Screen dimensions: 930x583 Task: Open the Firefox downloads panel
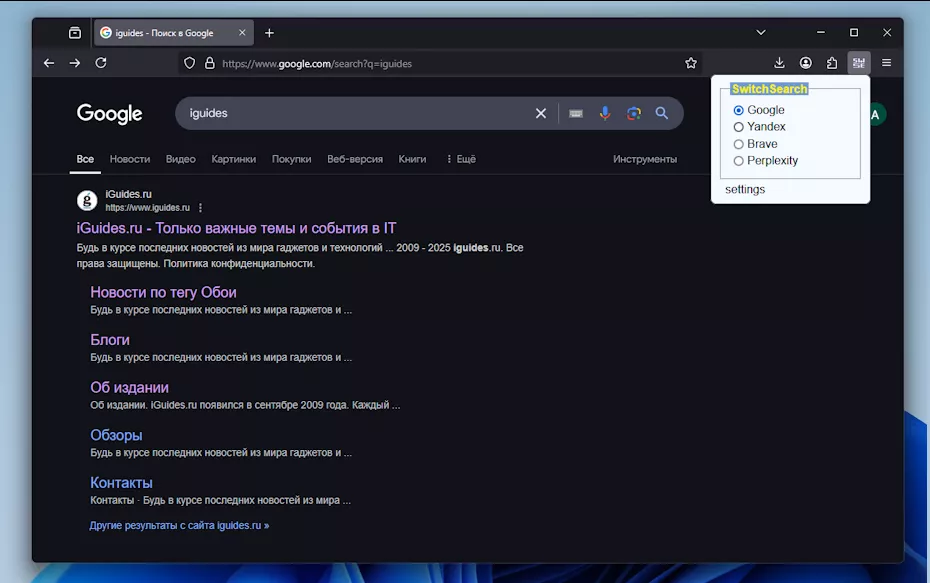pyautogui.click(x=780, y=63)
